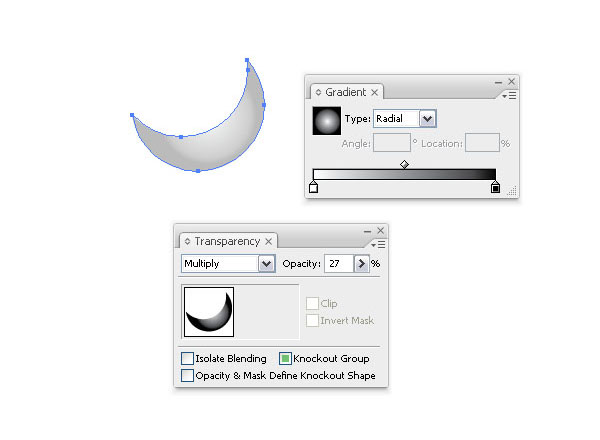Click the Angle input field

392,143
